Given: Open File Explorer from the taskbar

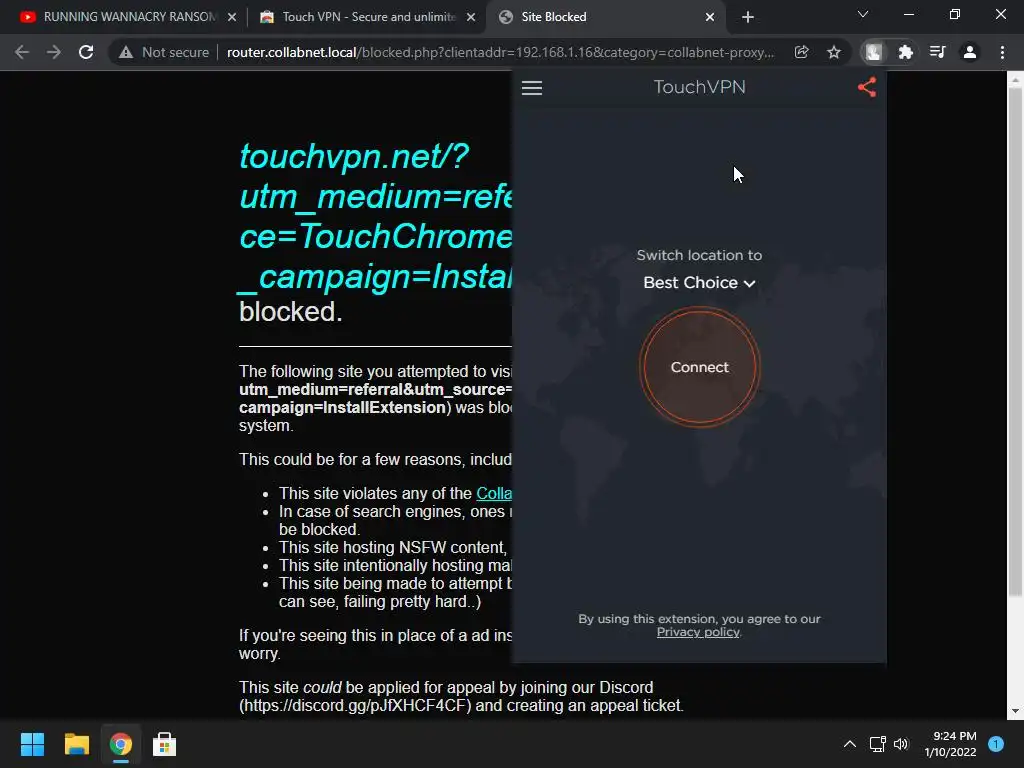Looking at the screenshot, I should (x=76, y=744).
